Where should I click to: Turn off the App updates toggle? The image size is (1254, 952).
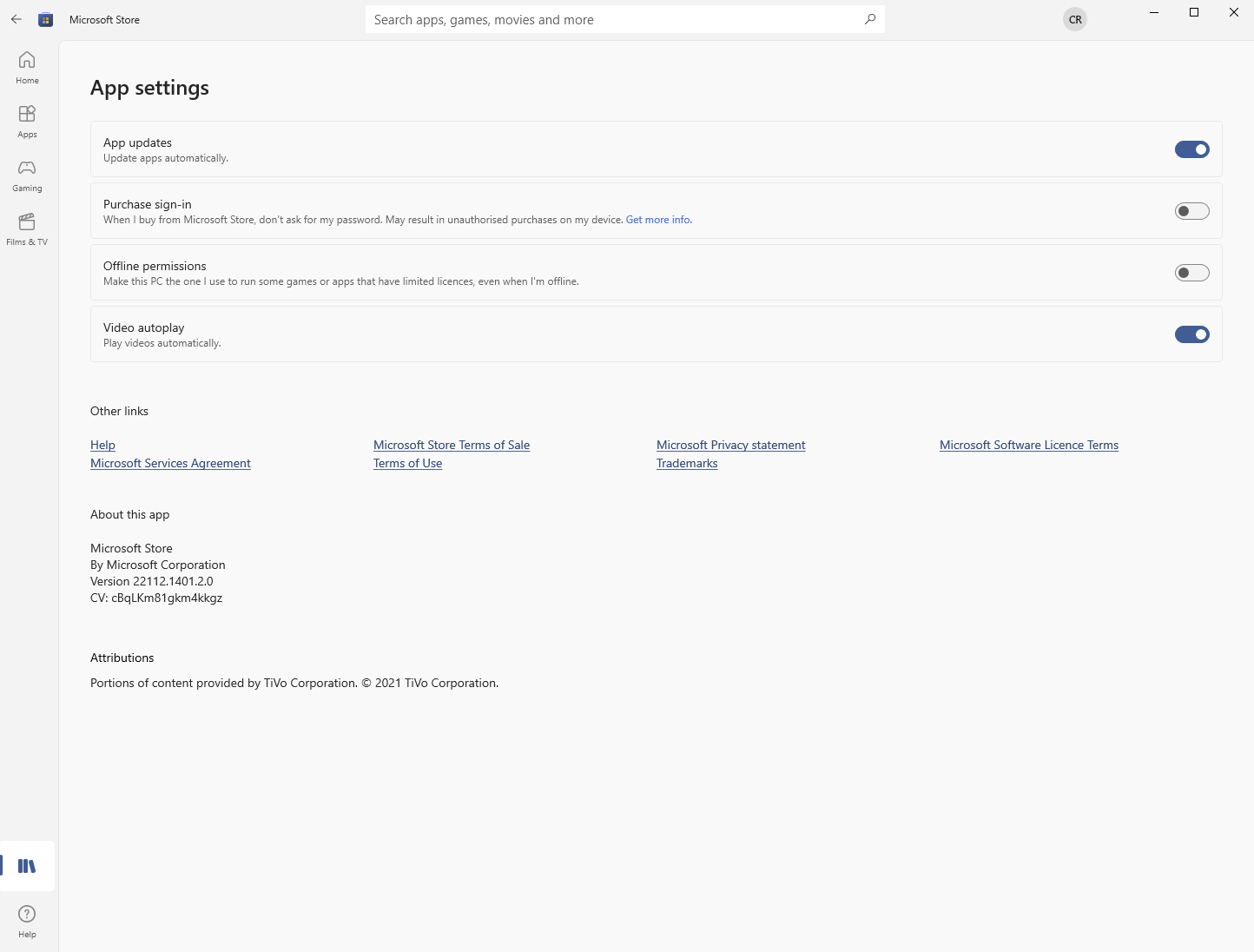coord(1192,149)
